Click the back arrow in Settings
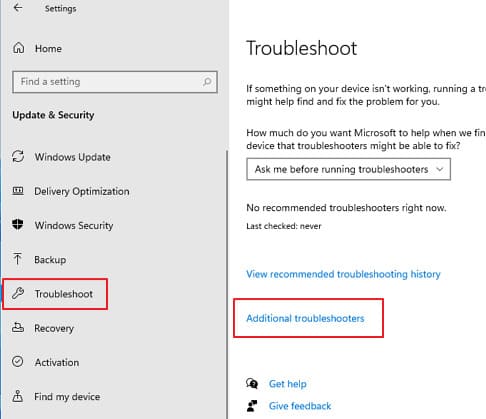The width and height of the screenshot is (486, 419). tap(18, 8)
